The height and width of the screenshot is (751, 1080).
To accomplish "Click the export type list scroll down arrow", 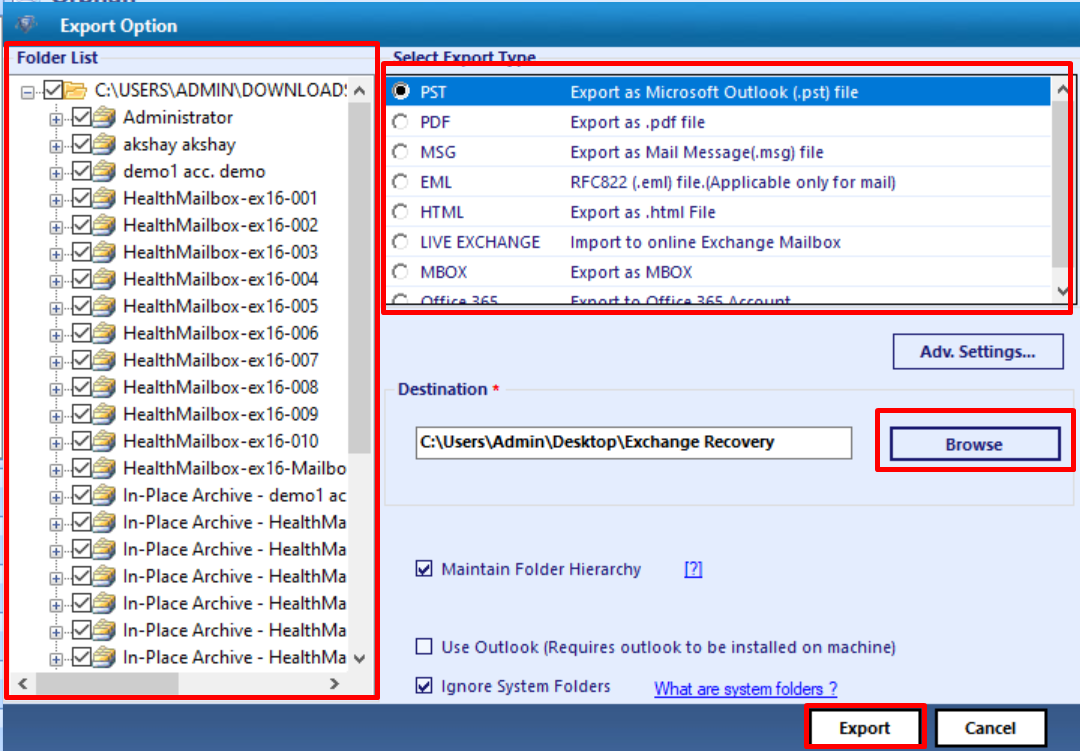I will coord(1061,291).
